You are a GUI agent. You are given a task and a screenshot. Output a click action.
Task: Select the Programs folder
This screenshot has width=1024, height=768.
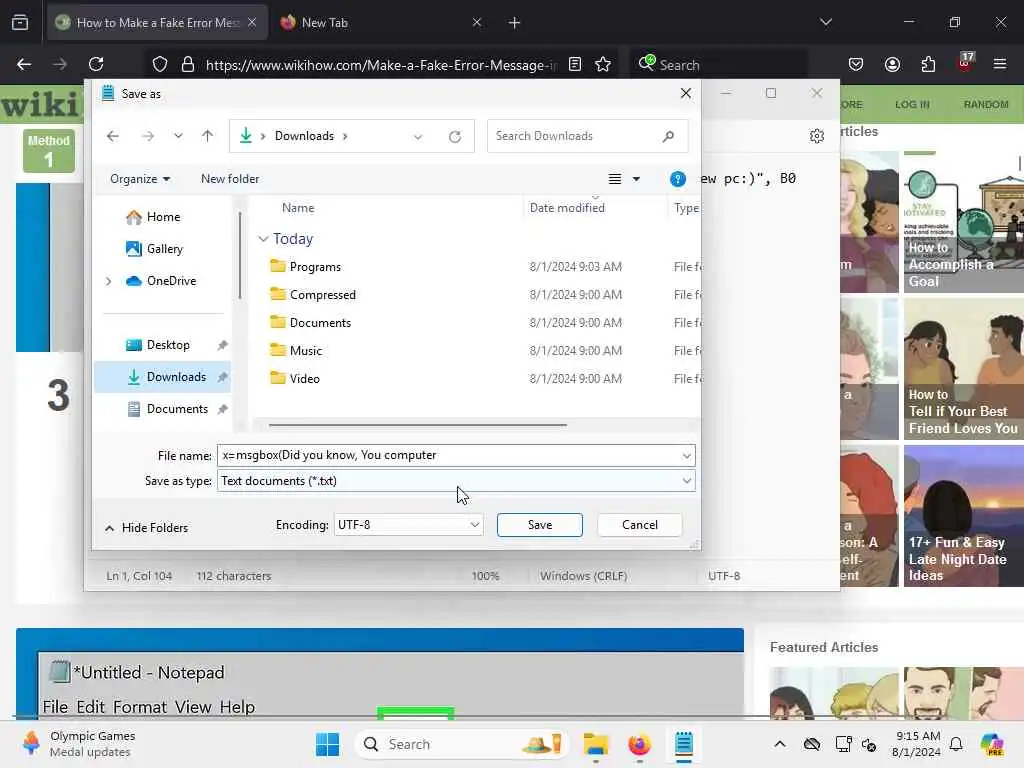(x=315, y=266)
